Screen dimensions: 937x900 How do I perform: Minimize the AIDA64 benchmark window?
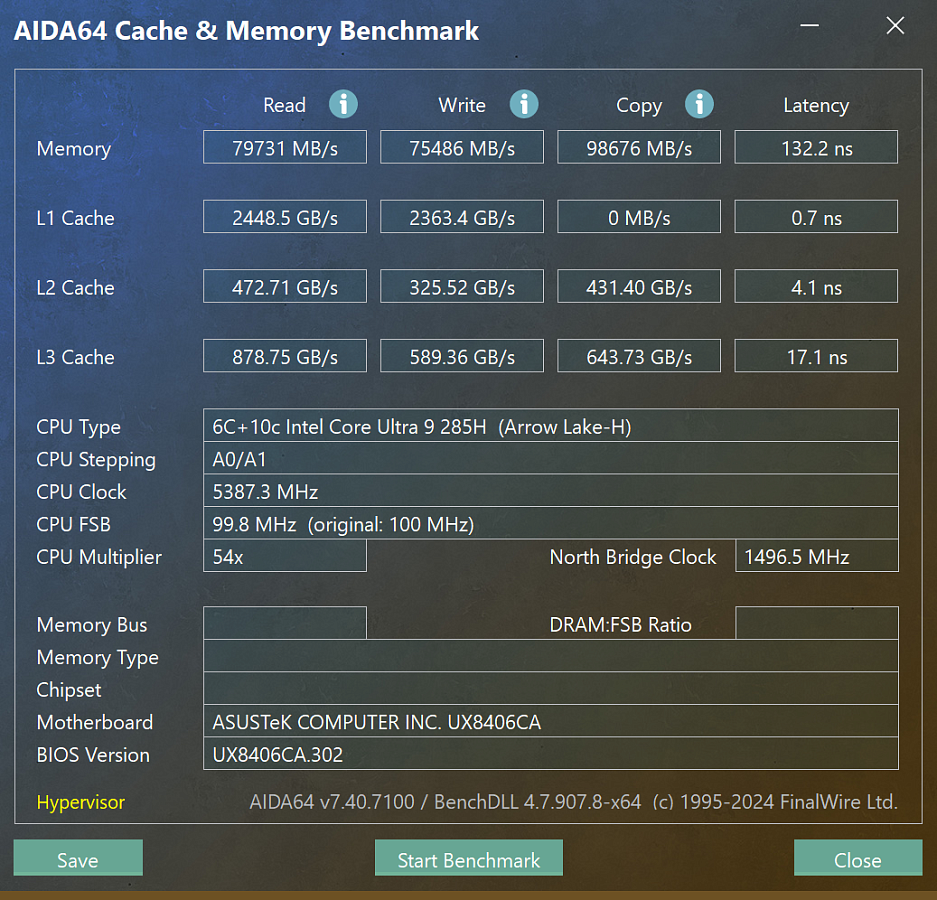click(x=810, y=25)
